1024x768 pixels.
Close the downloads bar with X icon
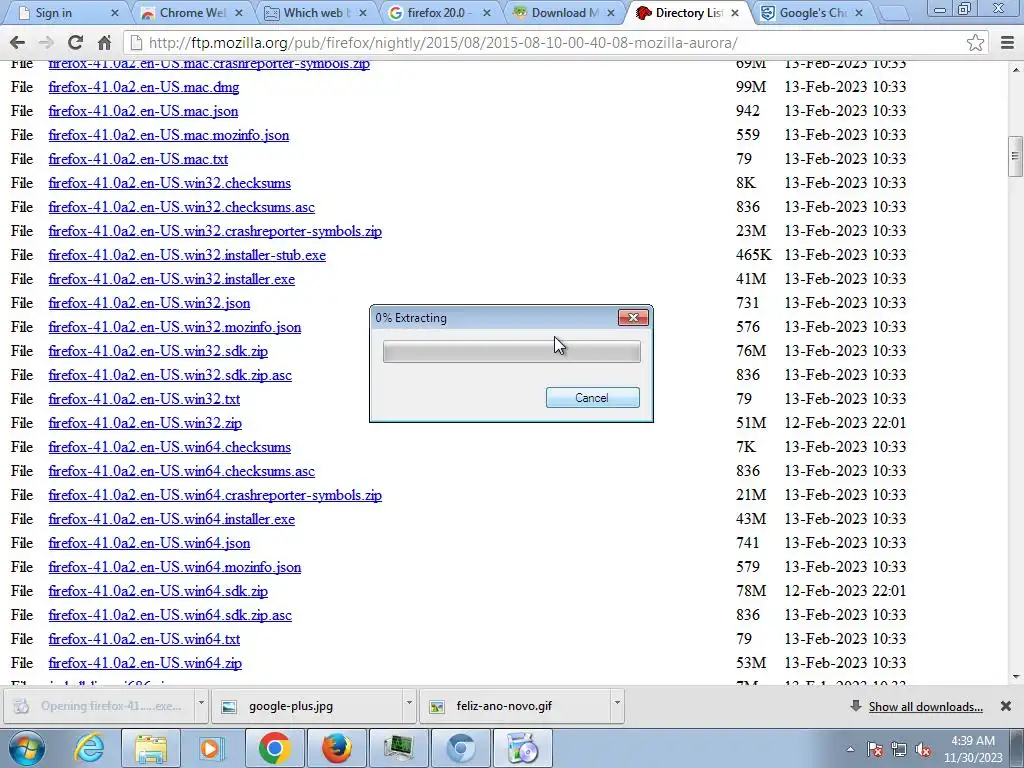[x=1006, y=706]
